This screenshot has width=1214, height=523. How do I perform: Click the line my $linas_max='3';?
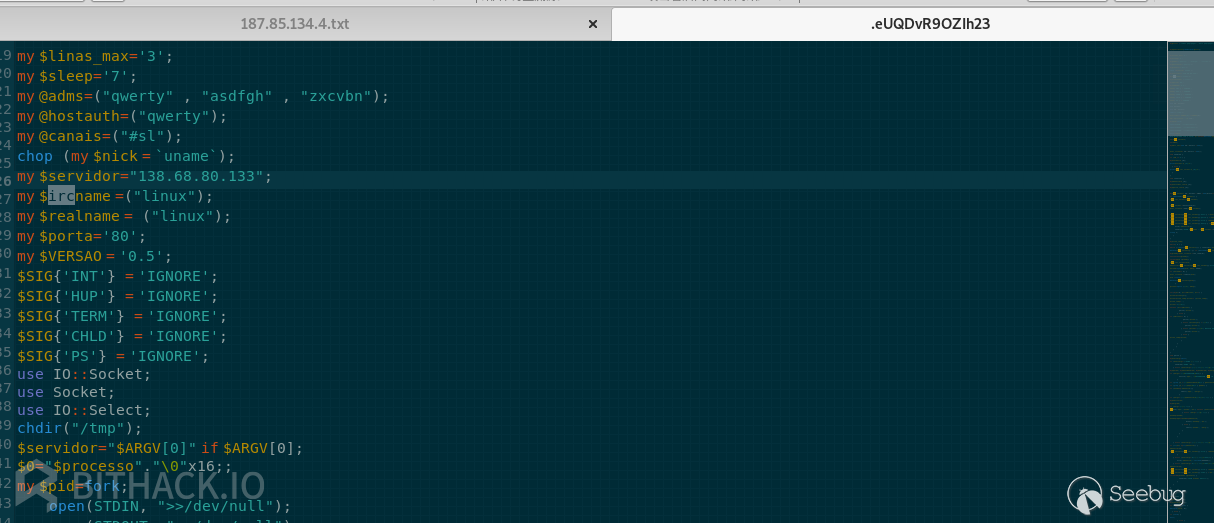pyautogui.click(x=95, y=56)
